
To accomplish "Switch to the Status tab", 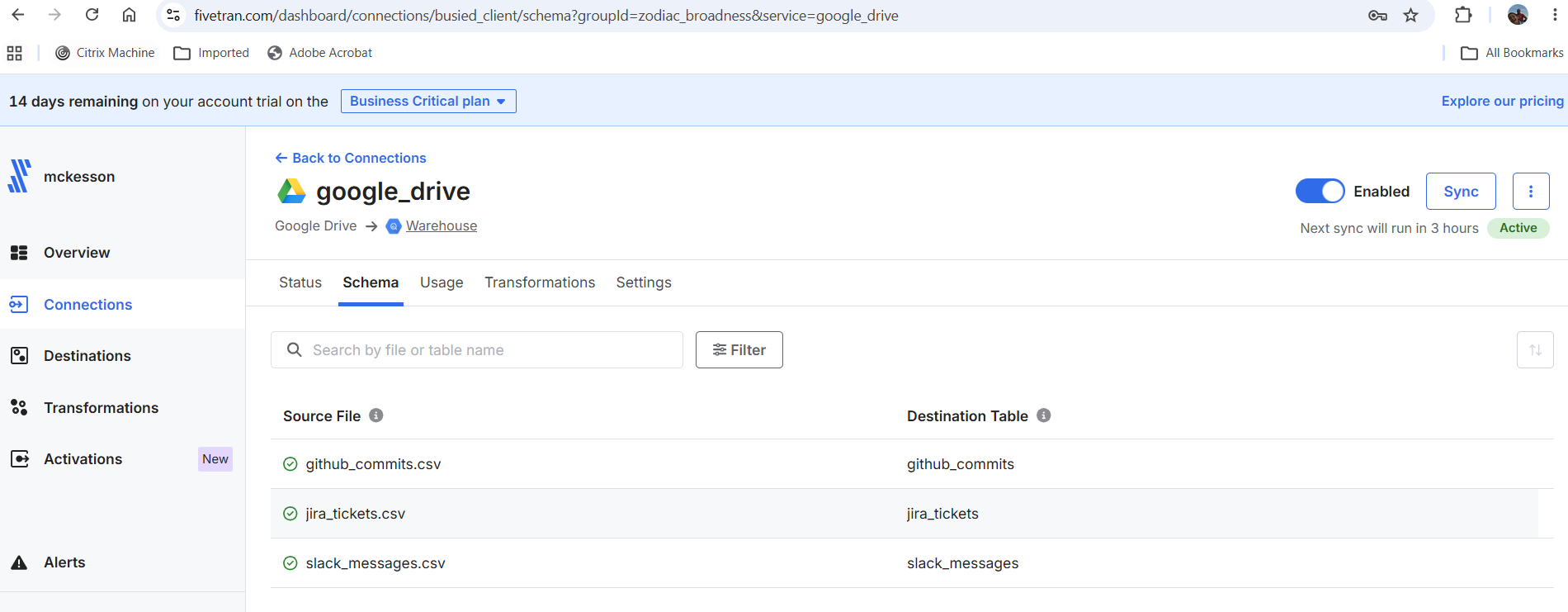I will [300, 282].
